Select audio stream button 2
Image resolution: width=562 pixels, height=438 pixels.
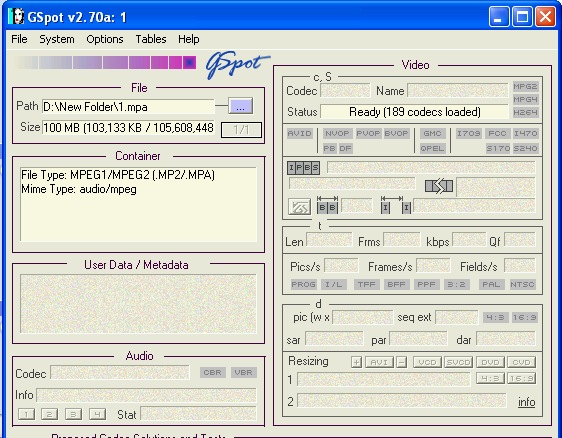[x=49, y=414]
